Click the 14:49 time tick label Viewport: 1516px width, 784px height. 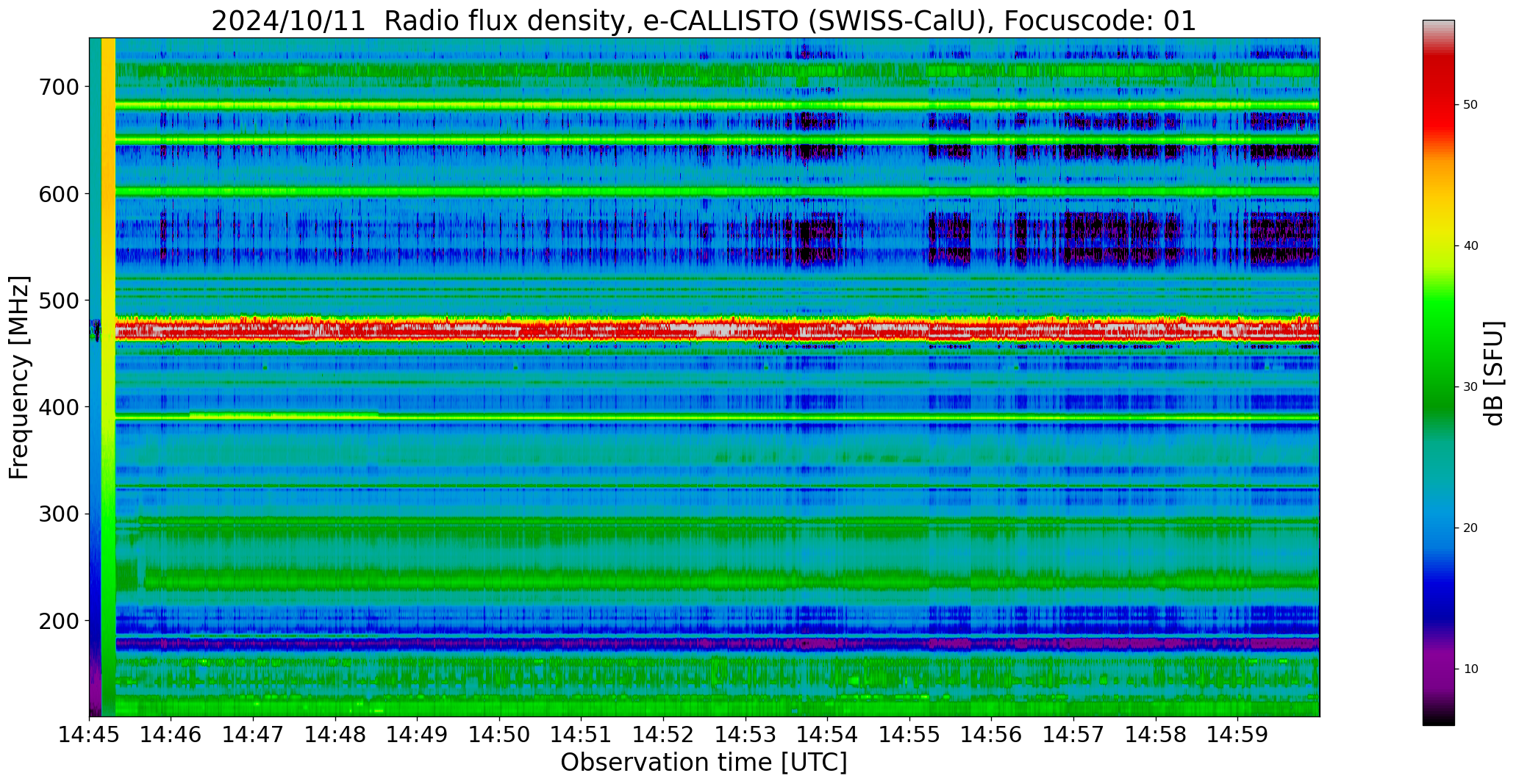coord(418,734)
